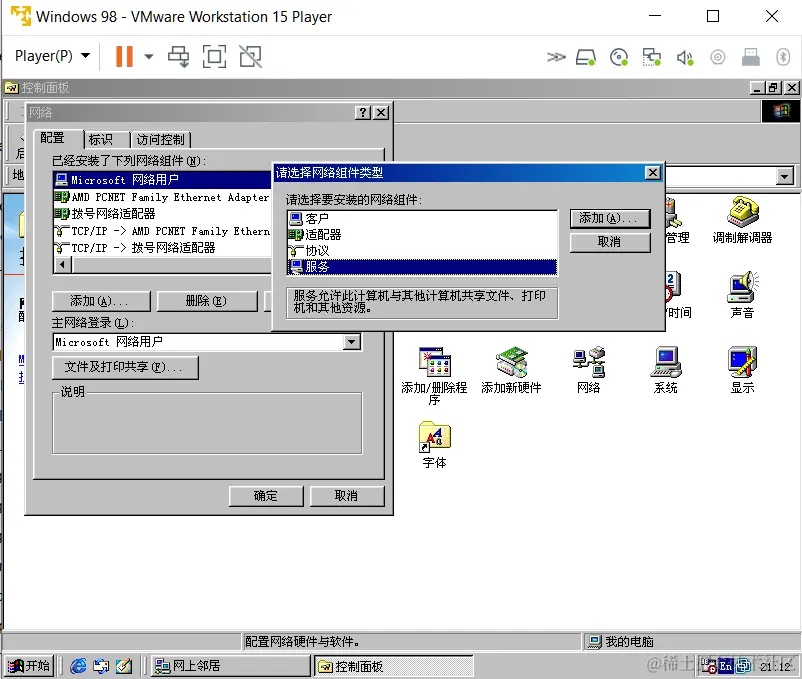The image size is (802, 679).
Task: Click 取消 in component type dialog
Action: (610, 242)
